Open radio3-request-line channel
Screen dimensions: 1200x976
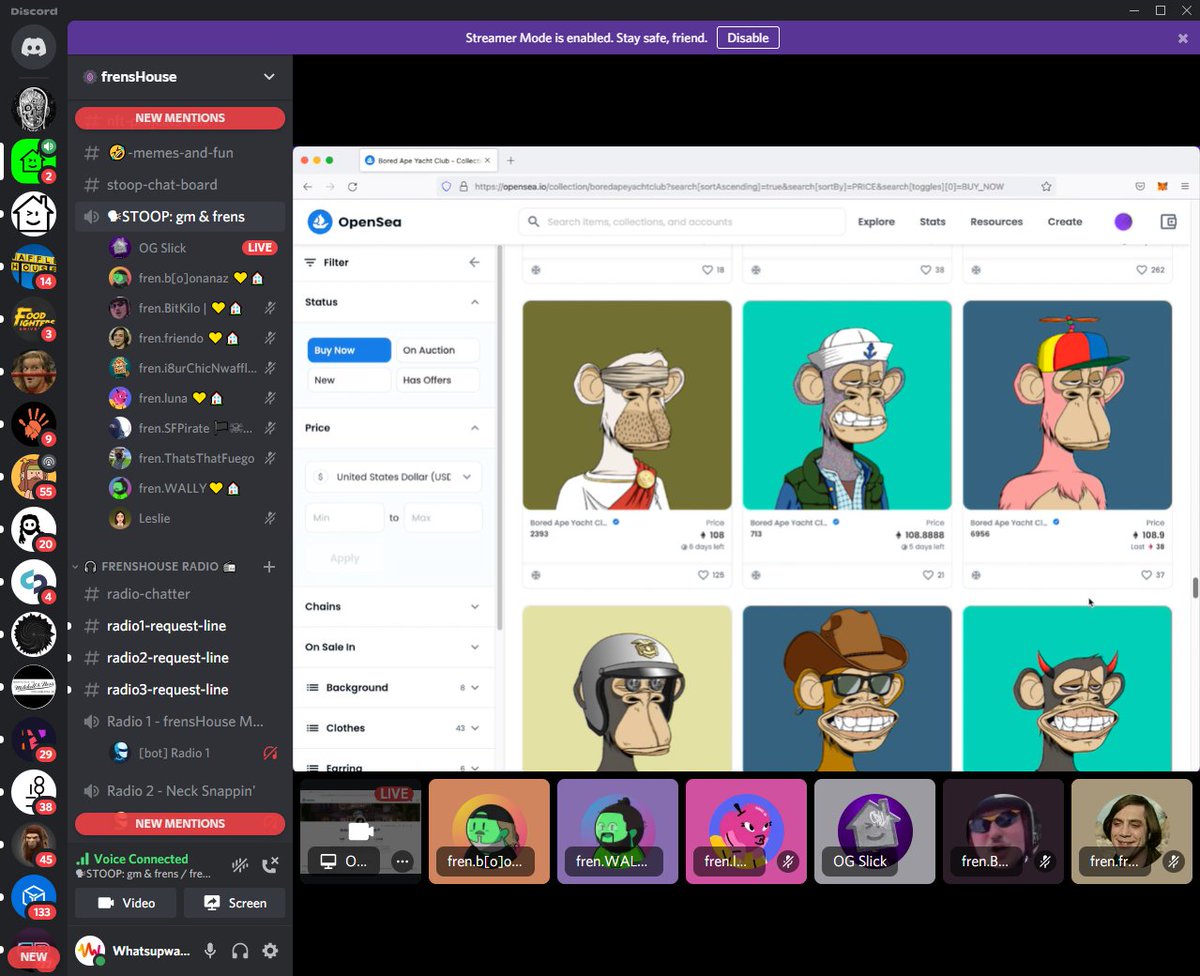[180, 690]
